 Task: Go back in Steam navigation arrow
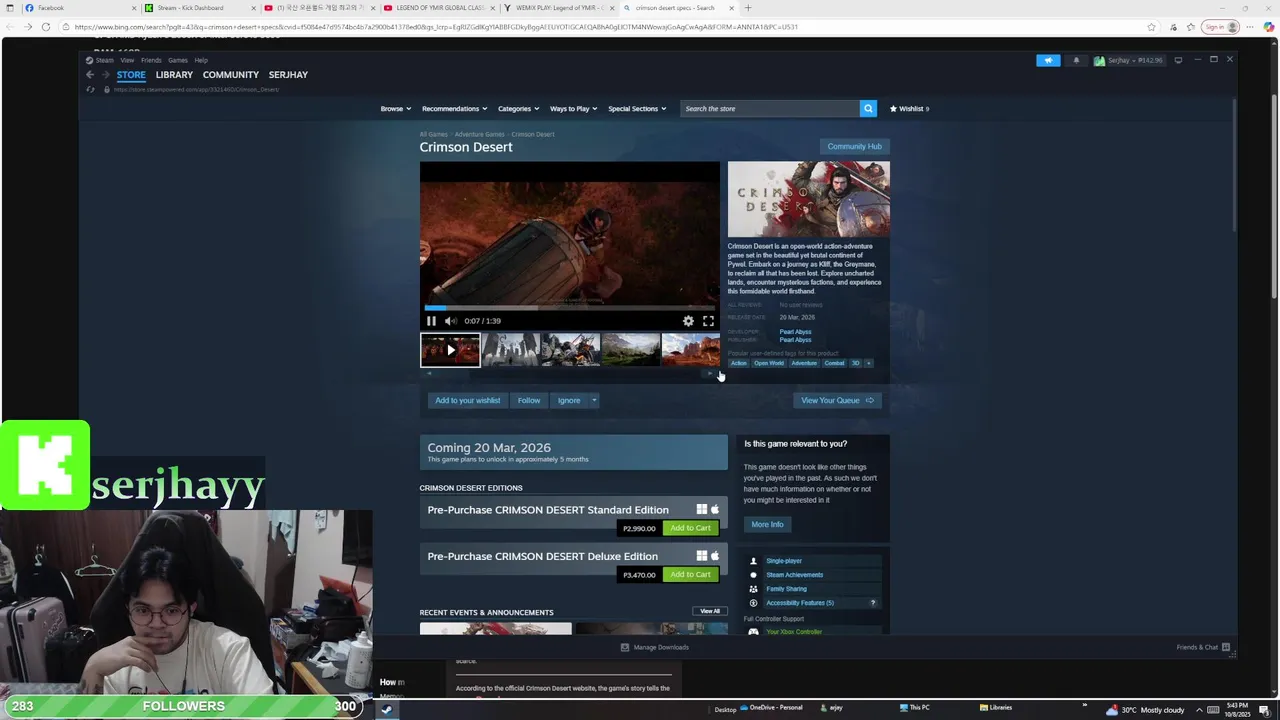89,75
